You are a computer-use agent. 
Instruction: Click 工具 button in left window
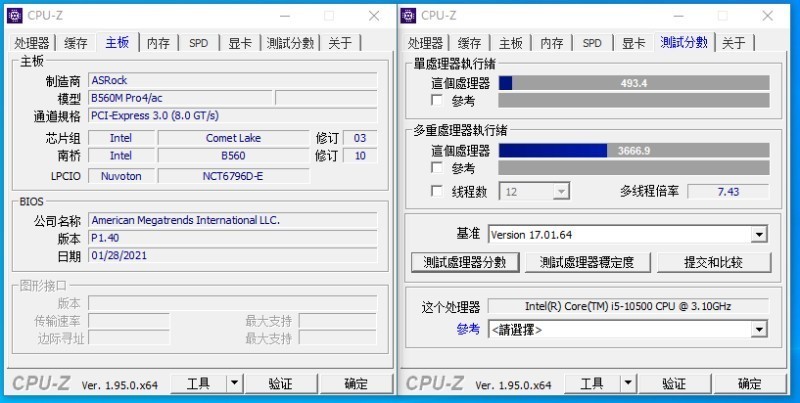(x=198, y=383)
